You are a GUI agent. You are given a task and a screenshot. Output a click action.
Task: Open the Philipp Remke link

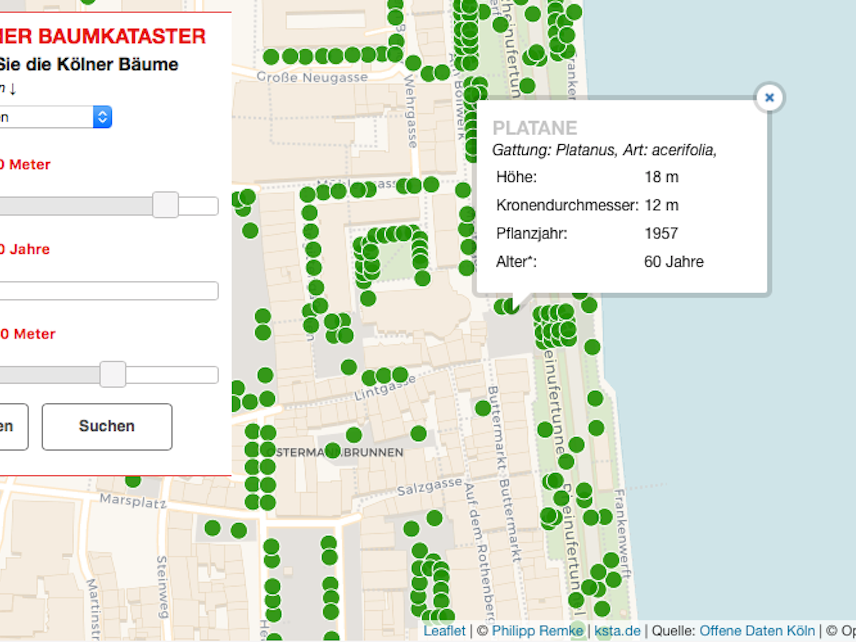point(537,630)
